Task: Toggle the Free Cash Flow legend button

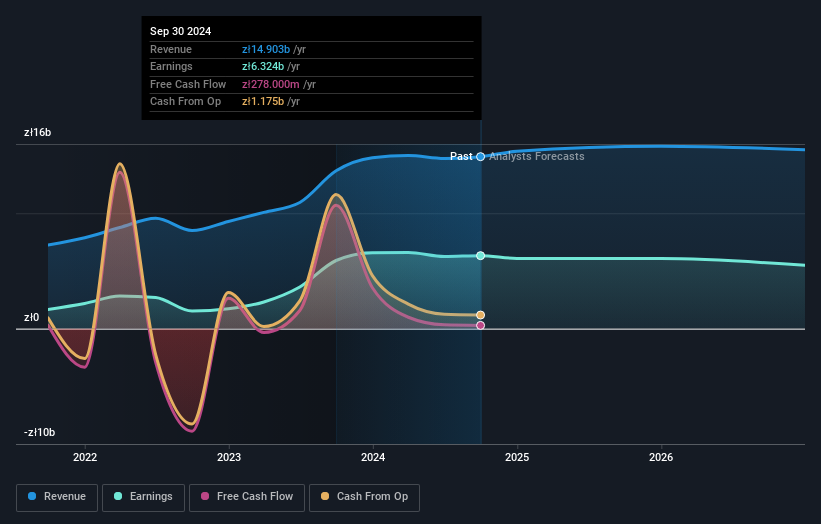Action: [x=247, y=497]
